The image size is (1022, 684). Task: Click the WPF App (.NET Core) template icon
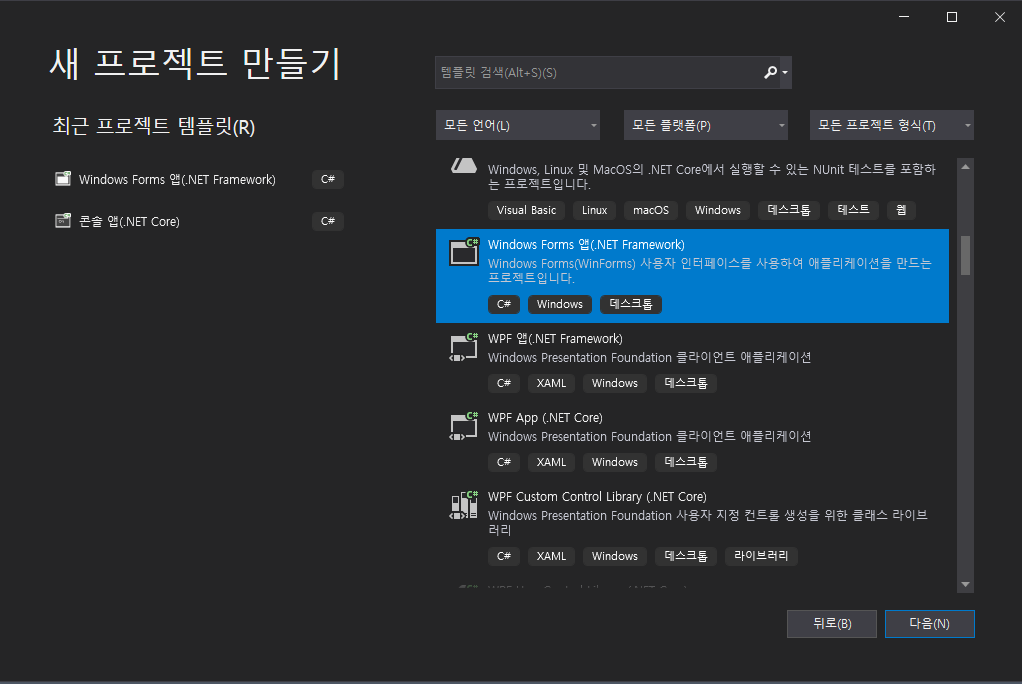tap(463, 425)
